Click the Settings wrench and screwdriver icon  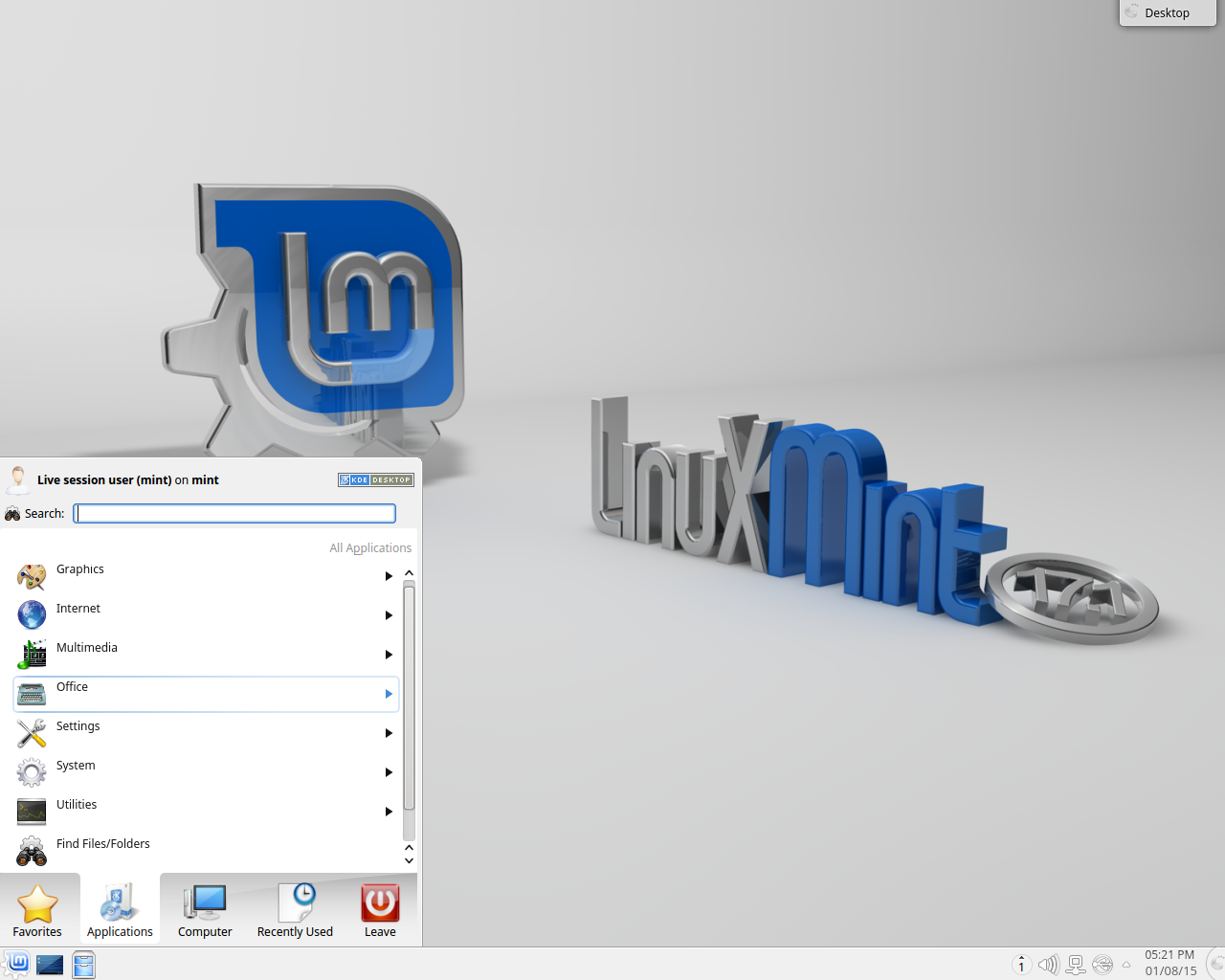pos(32,733)
